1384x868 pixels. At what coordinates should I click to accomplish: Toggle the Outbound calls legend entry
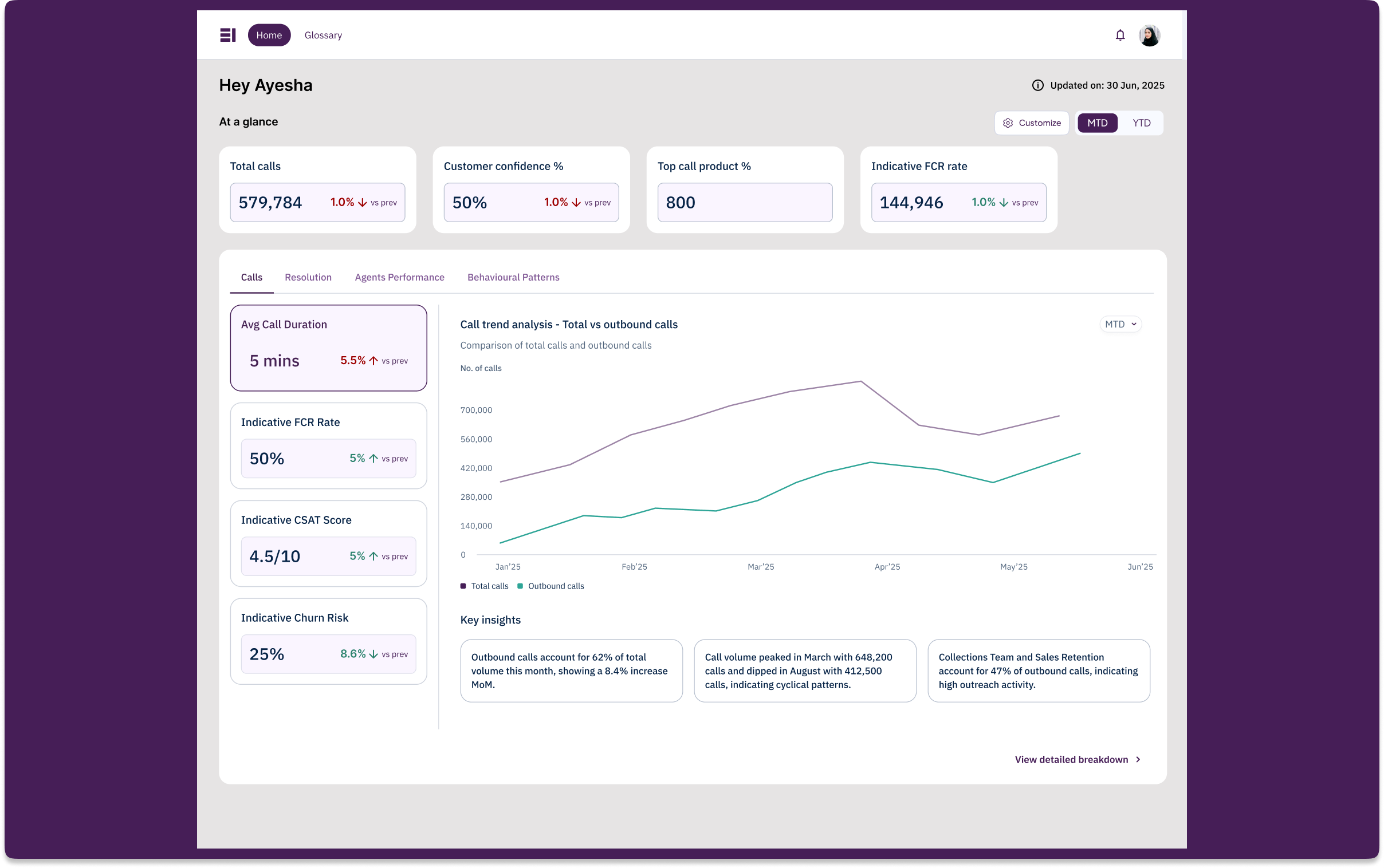[x=550, y=586]
